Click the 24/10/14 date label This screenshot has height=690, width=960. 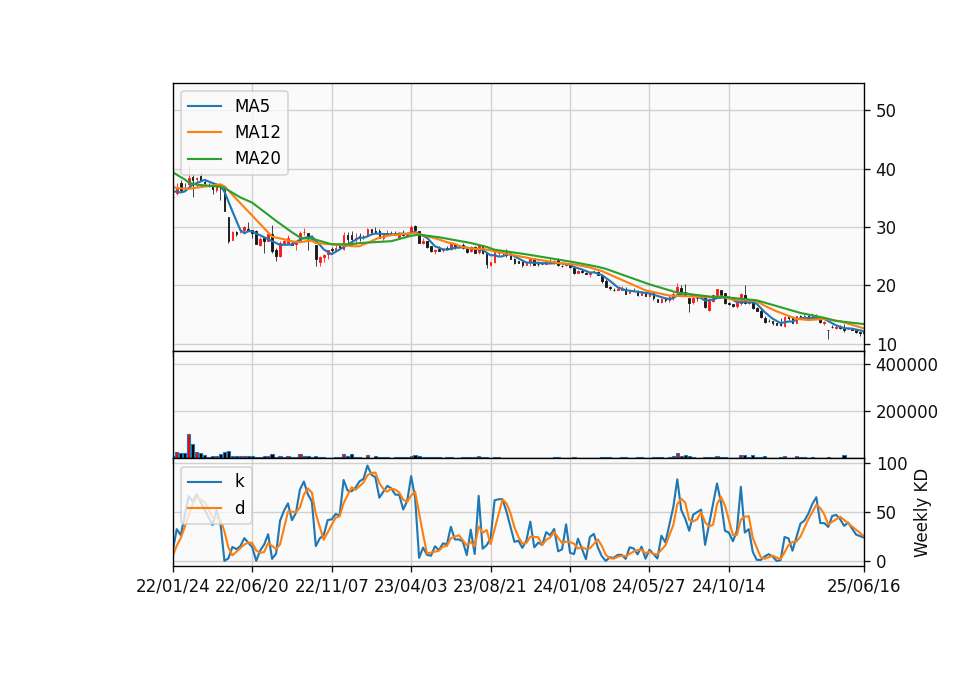click(x=729, y=586)
